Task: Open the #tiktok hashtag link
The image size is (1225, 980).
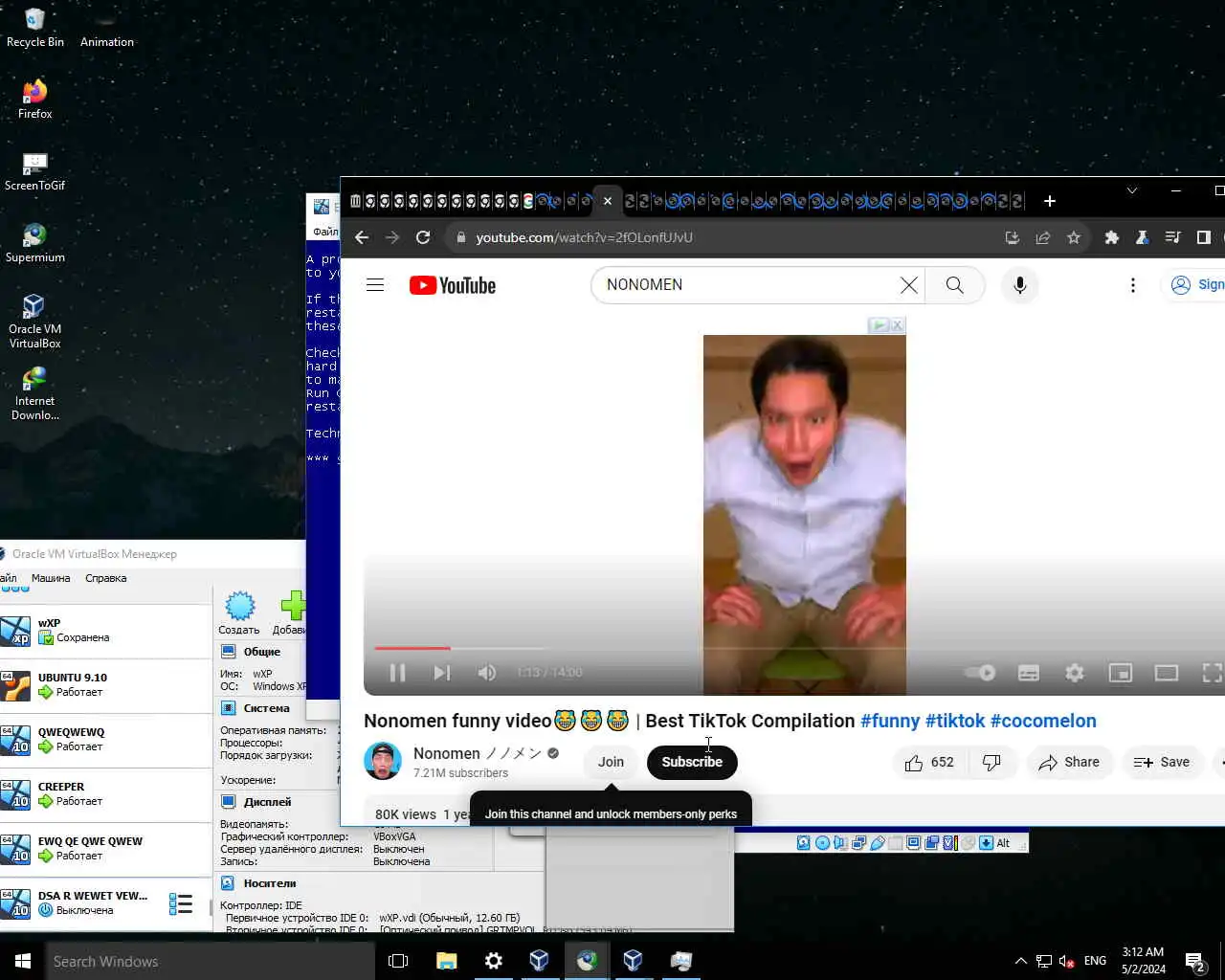Action: pos(955,721)
